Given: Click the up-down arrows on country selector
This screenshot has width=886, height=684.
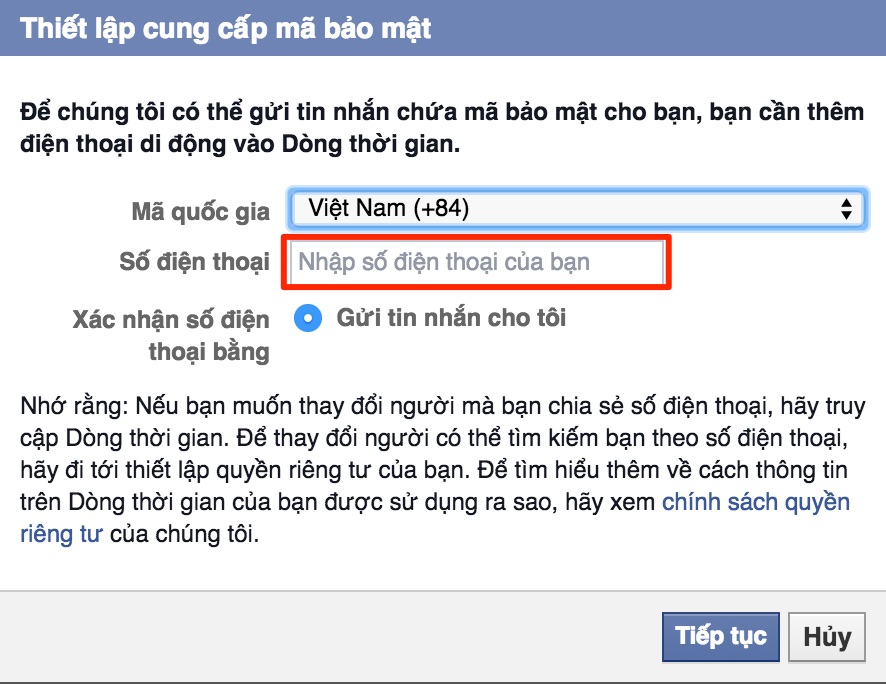Looking at the screenshot, I should [846, 209].
